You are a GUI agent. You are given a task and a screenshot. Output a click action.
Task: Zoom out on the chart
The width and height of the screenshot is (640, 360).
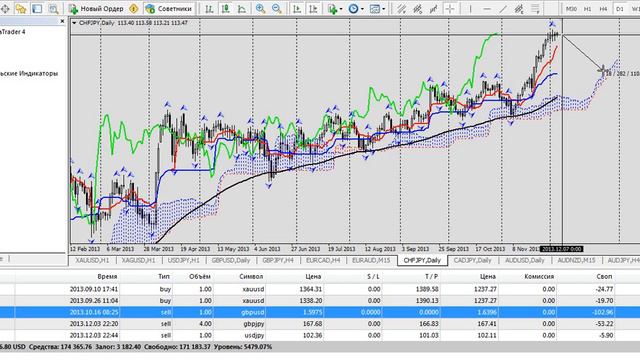[x=276, y=9]
